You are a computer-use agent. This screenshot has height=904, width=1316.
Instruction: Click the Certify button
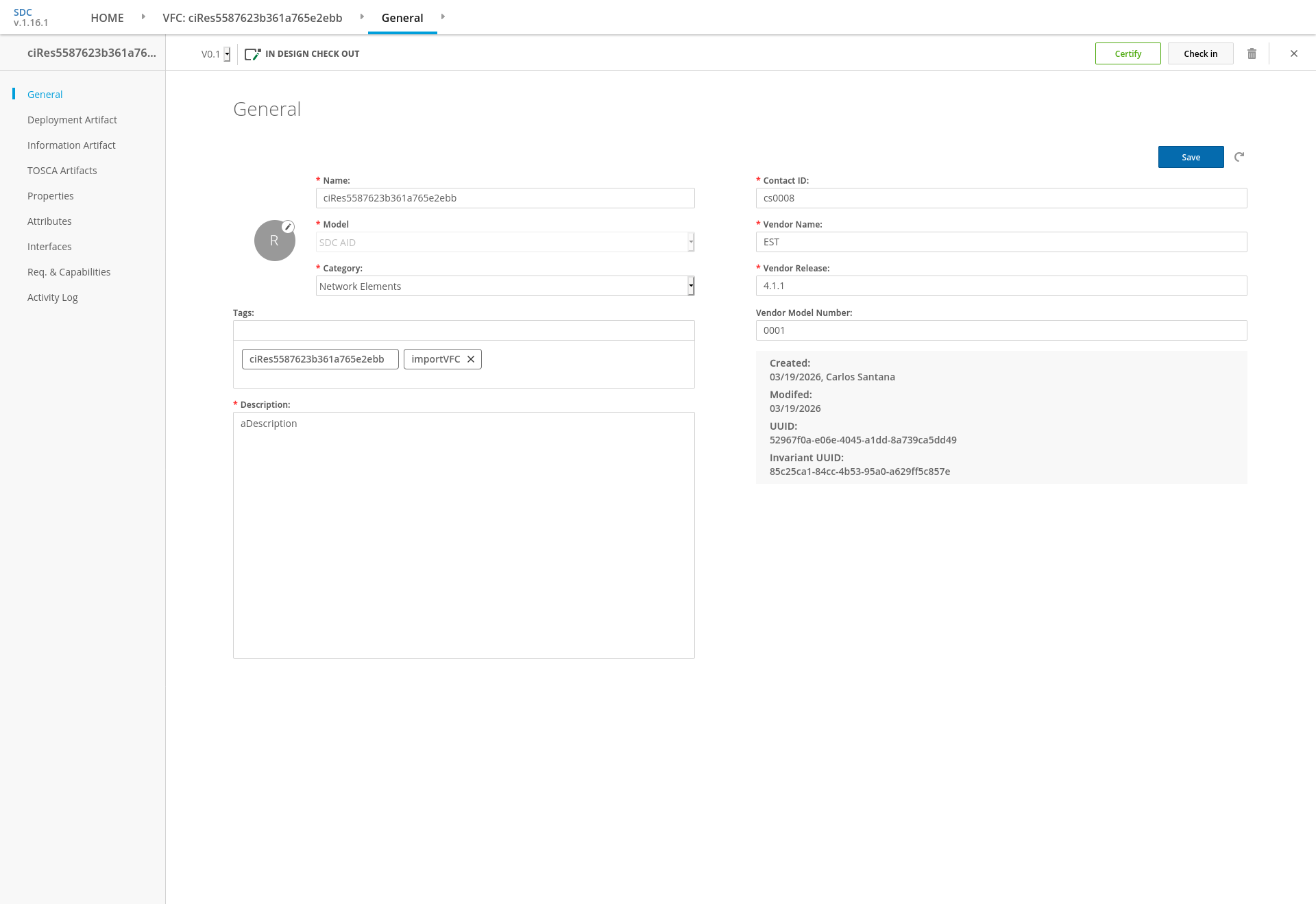coord(1128,53)
